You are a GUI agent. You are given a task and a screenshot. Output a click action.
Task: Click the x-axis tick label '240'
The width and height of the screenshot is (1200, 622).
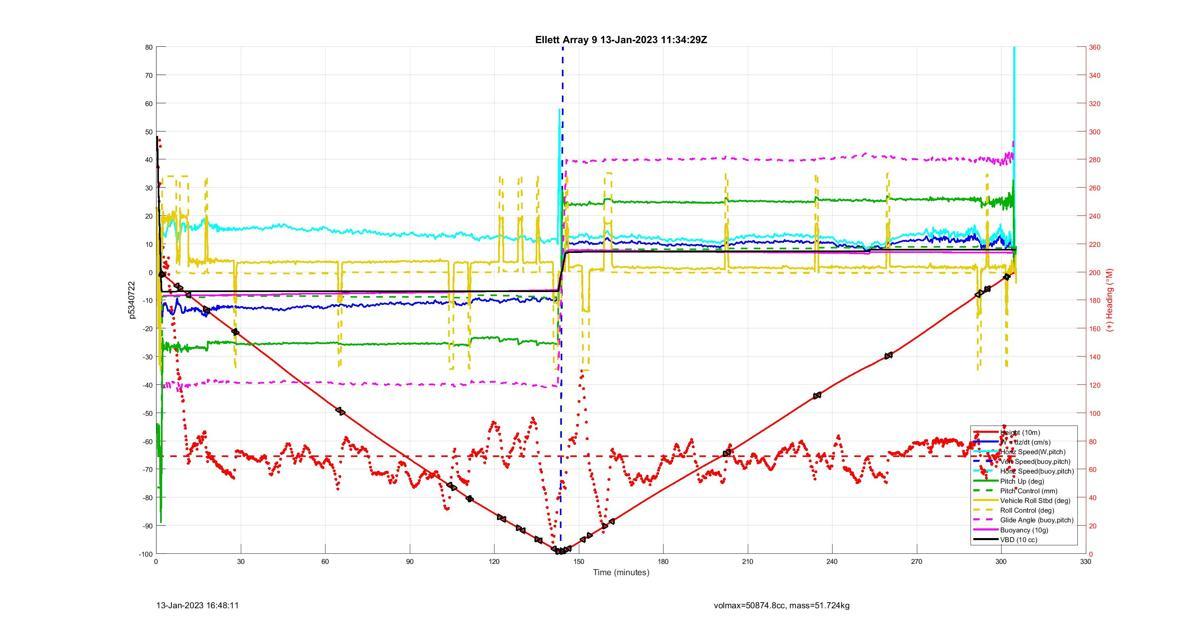[832, 562]
